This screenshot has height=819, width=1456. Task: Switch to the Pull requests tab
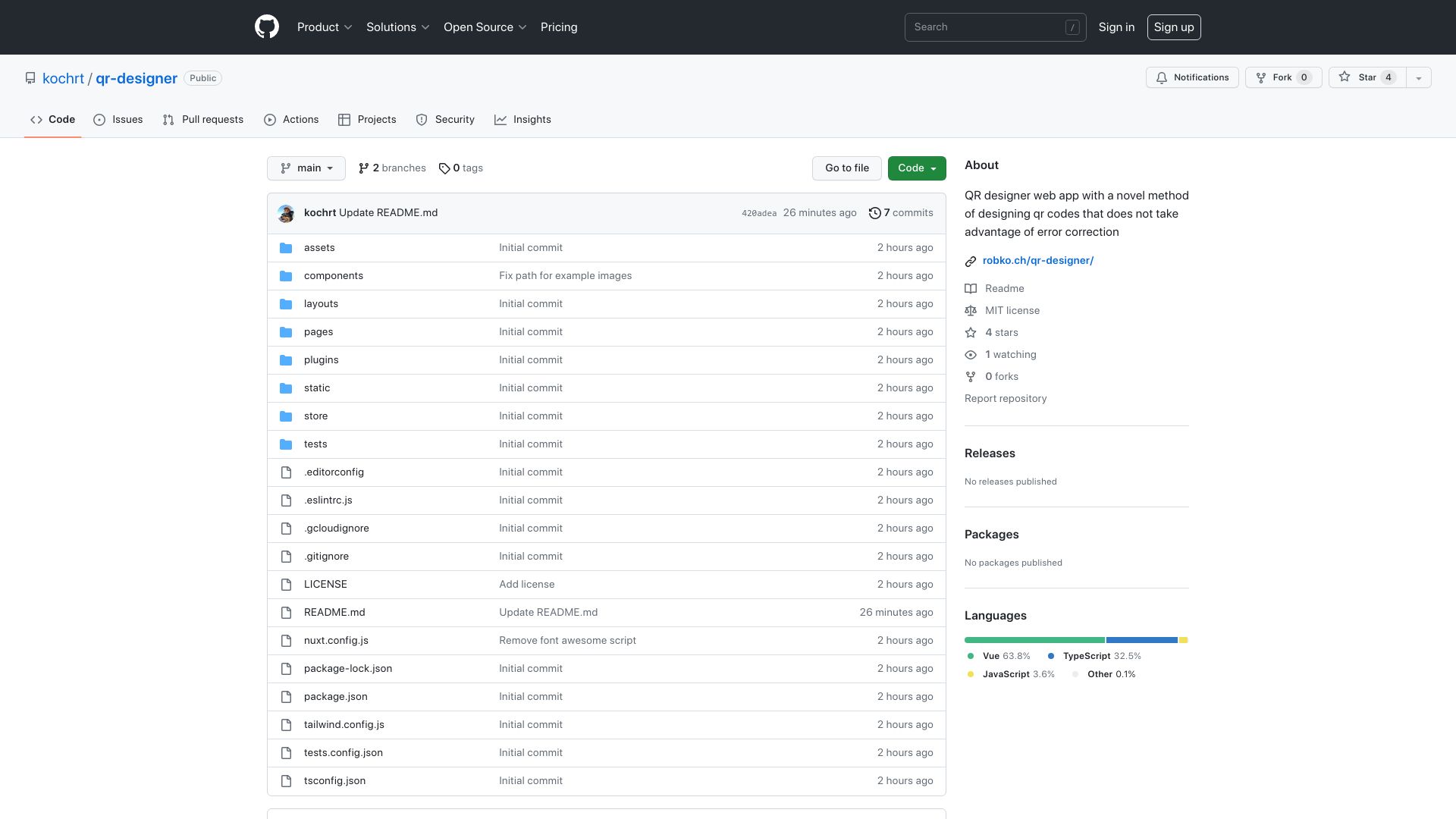point(203,120)
